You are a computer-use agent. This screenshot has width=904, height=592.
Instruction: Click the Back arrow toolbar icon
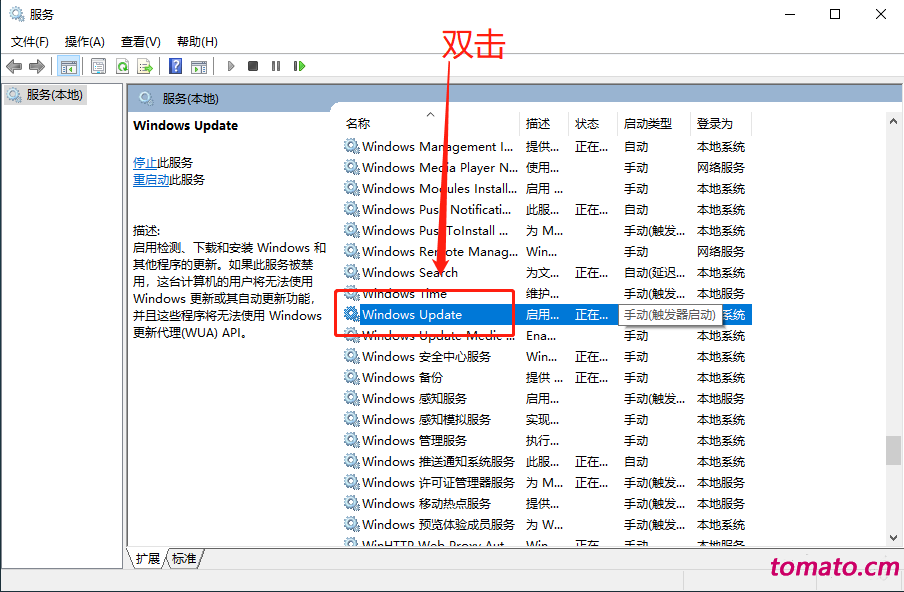pyautogui.click(x=14, y=66)
